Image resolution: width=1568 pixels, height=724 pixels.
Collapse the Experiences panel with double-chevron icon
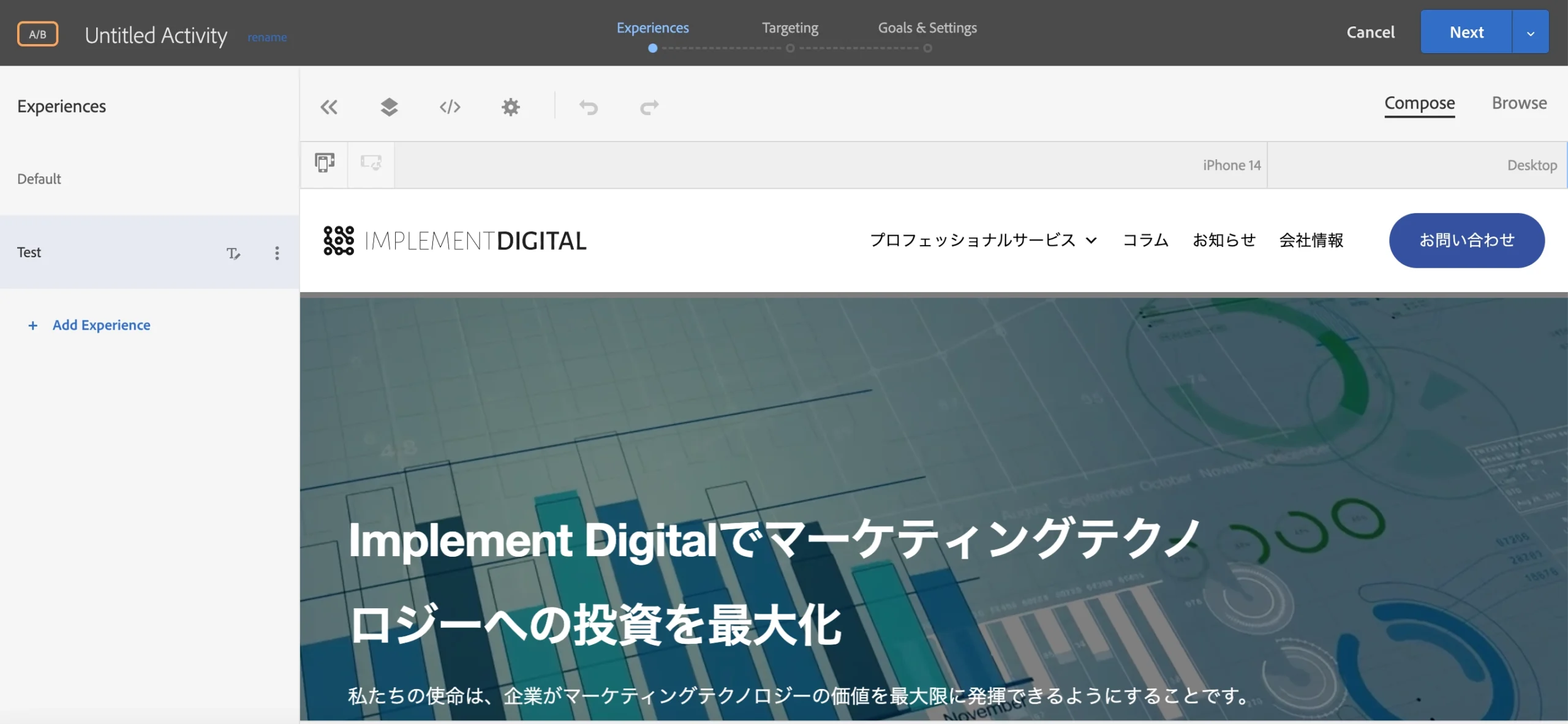329,107
